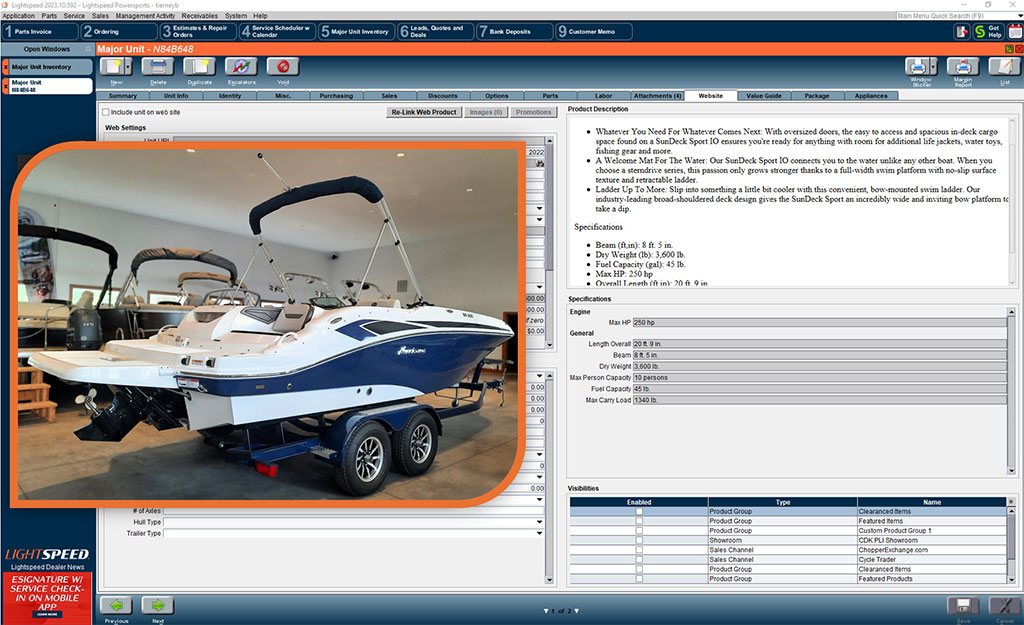Click the green pop-out icon in orange bar

point(1009,49)
